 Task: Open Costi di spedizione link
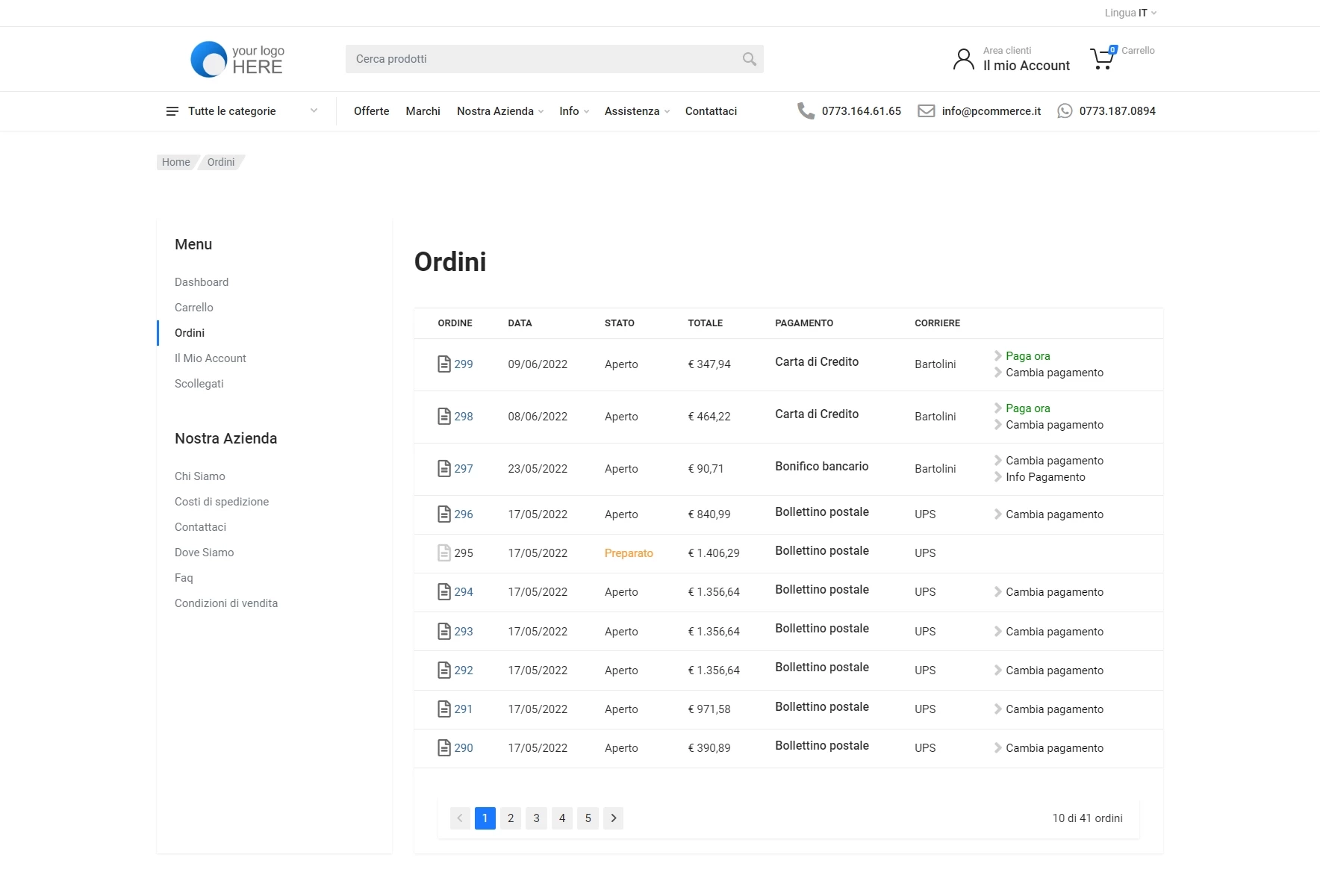tap(222, 502)
